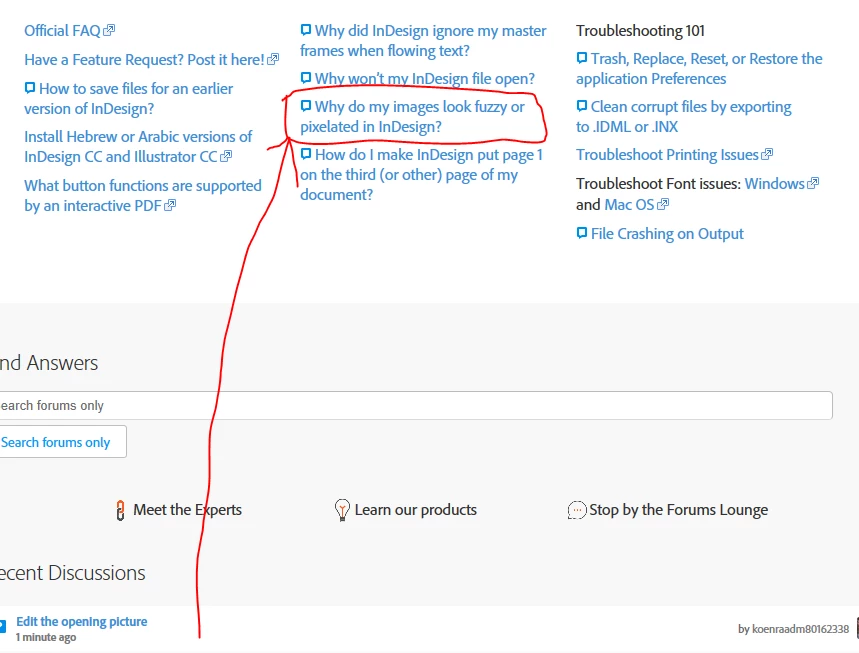
Task: Click the 1 minute ago timestamp
Action: coord(45,637)
